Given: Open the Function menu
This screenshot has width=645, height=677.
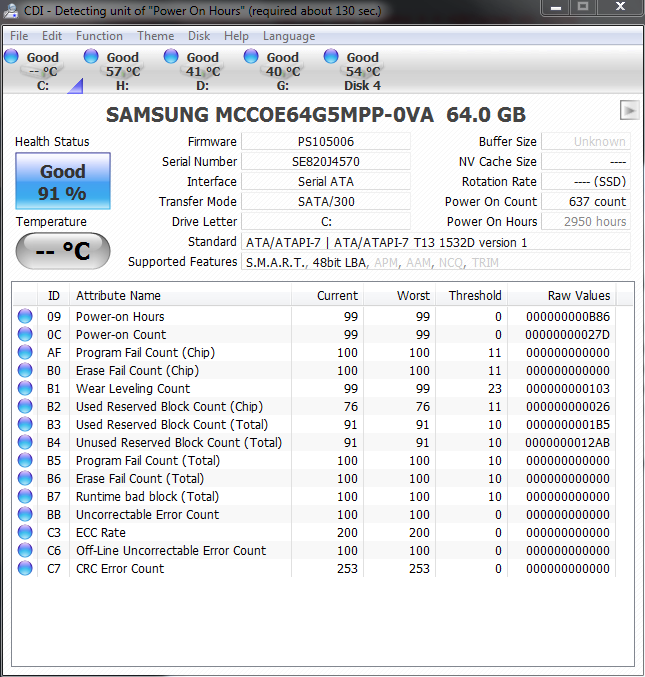Looking at the screenshot, I should click(x=99, y=36).
